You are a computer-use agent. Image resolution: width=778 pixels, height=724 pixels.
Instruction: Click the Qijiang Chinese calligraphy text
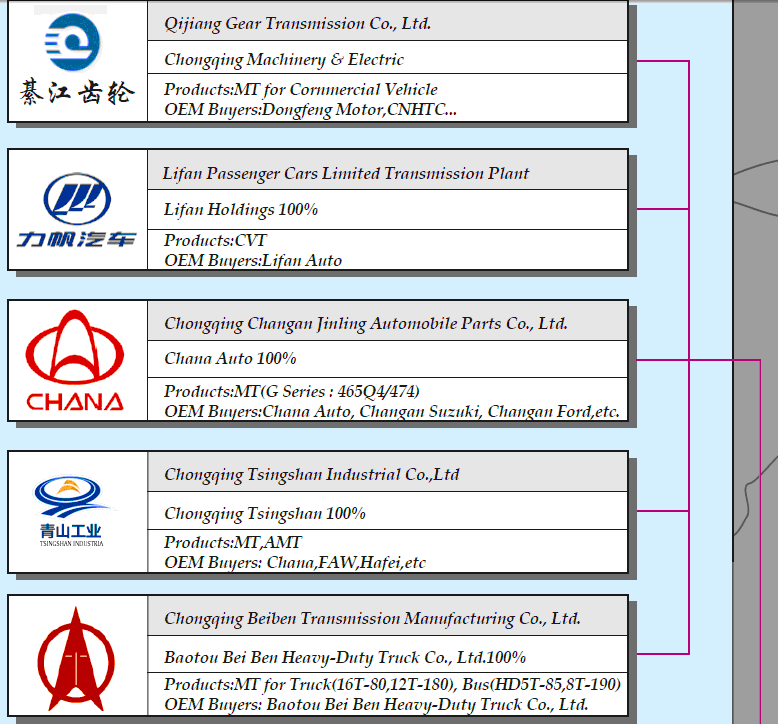coord(77,93)
